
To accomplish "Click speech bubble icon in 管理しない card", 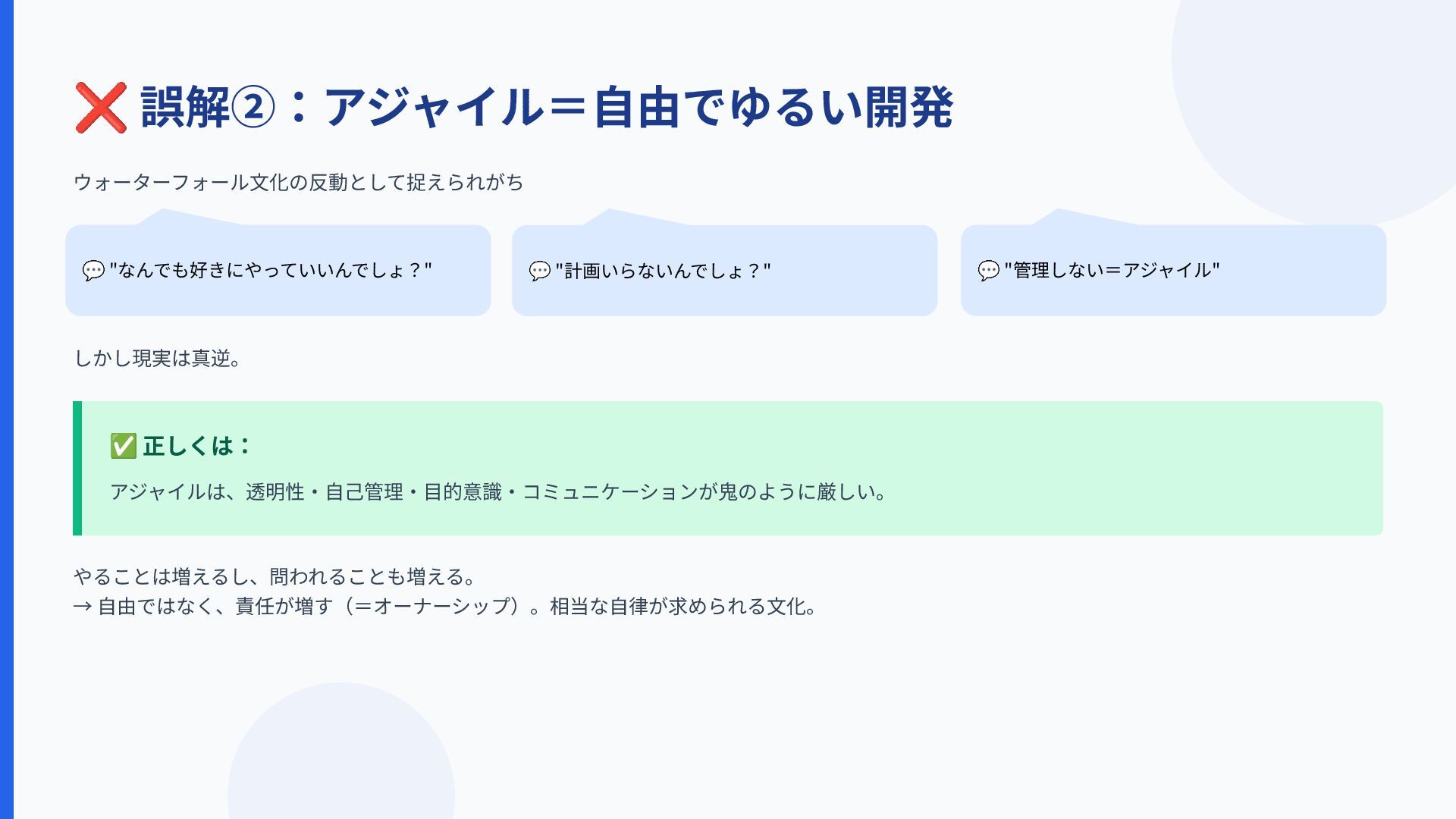I will [x=988, y=270].
